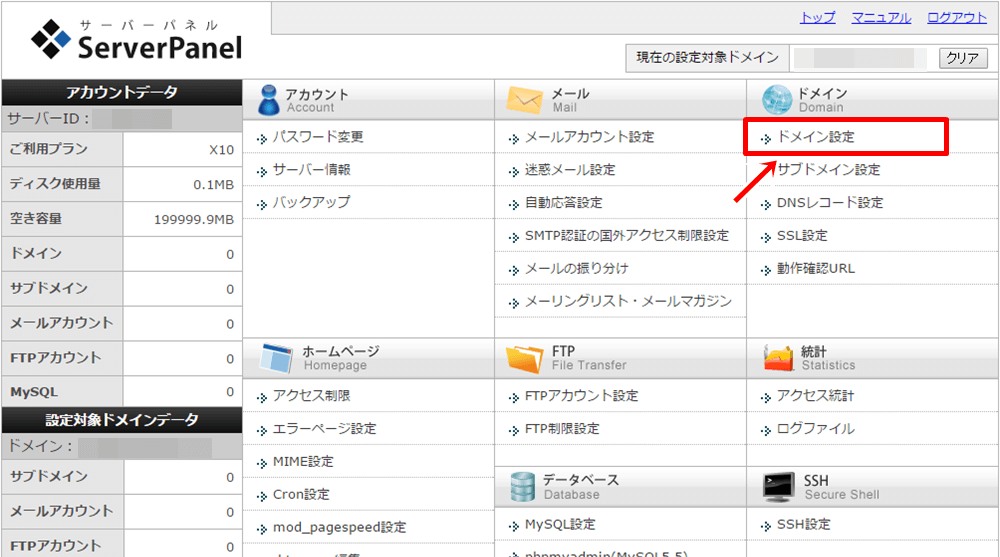Click the FTP folder icon
The image size is (1000, 557).
tap(524, 358)
